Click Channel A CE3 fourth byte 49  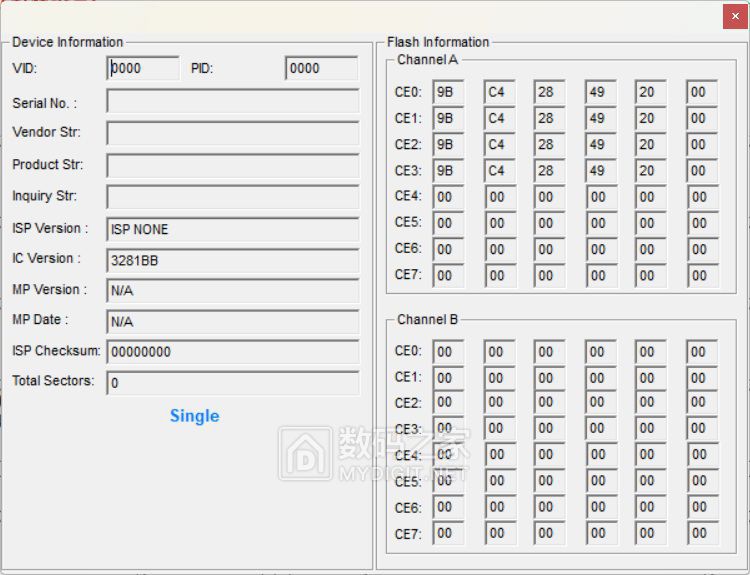click(x=601, y=171)
